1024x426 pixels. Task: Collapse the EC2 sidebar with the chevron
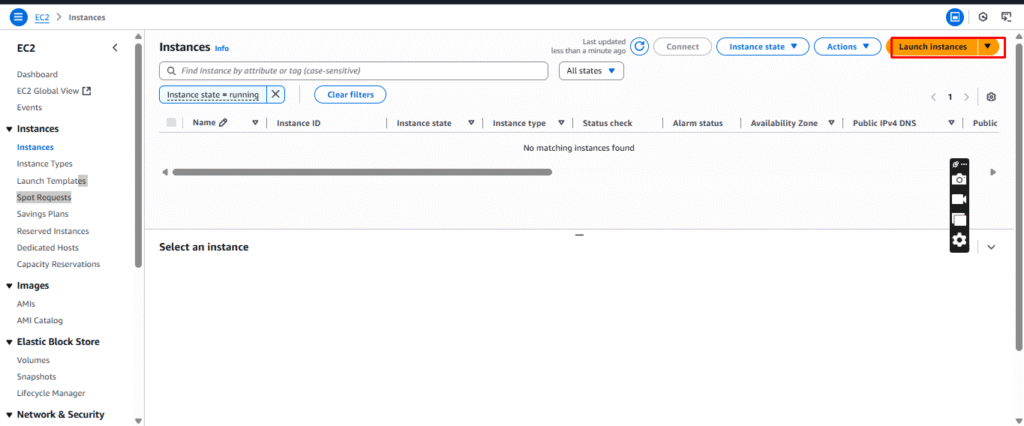(x=115, y=48)
